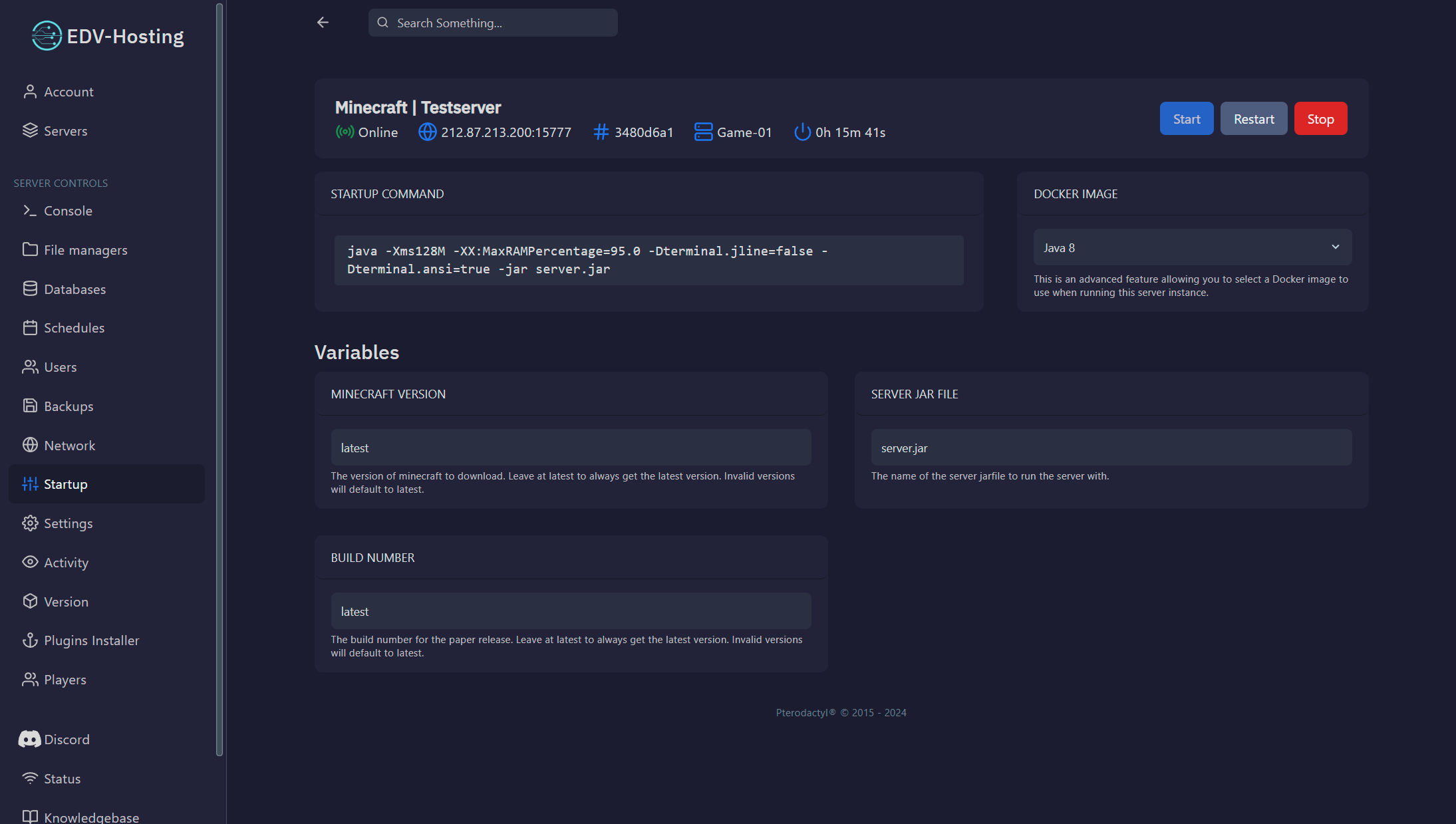Open the Schedules section
Viewport: 1456px width, 824px height.
point(74,328)
